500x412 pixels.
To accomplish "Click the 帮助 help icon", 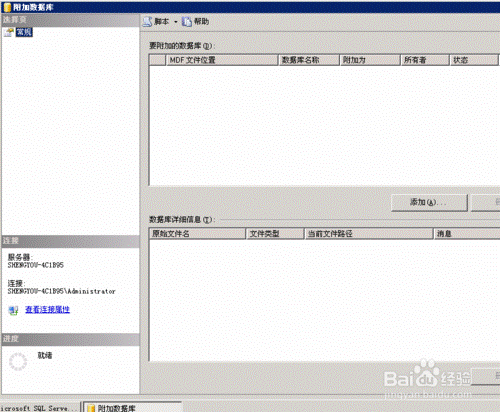I will point(187,22).
